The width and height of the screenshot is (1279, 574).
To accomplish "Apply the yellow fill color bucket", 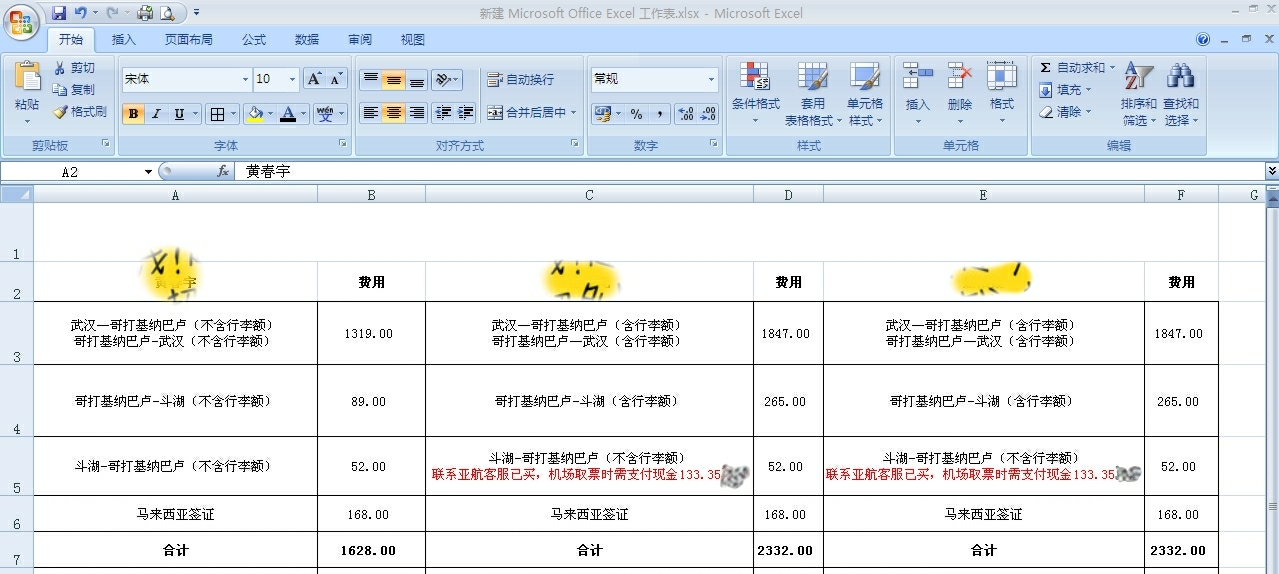I will pos(255,114).
